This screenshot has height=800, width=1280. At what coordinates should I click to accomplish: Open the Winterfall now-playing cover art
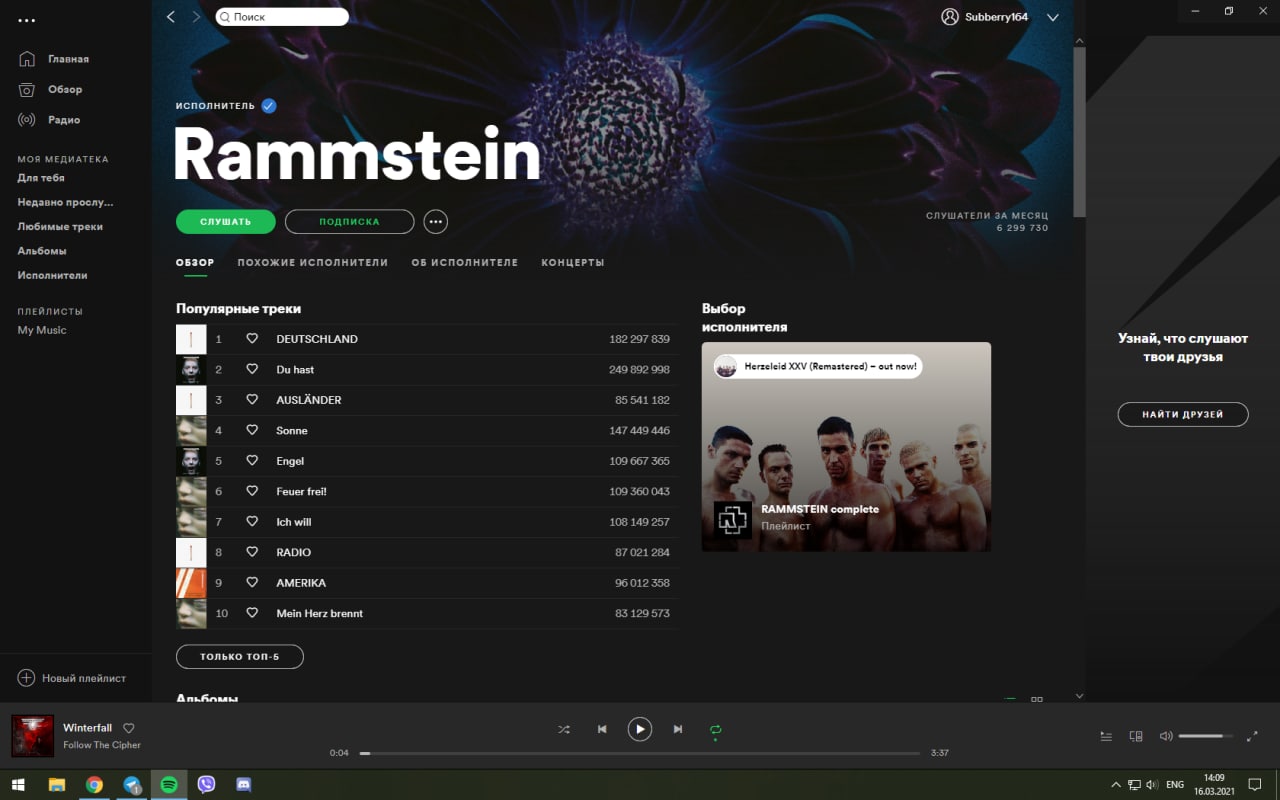[33, 736]
